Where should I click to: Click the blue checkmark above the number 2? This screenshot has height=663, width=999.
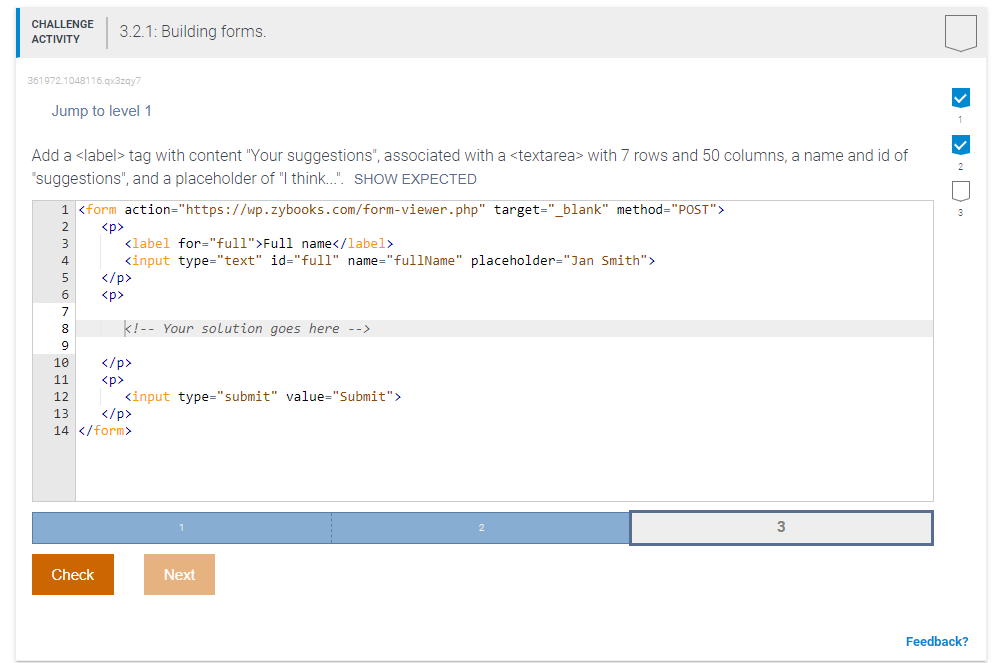click(x=960, y=144)
